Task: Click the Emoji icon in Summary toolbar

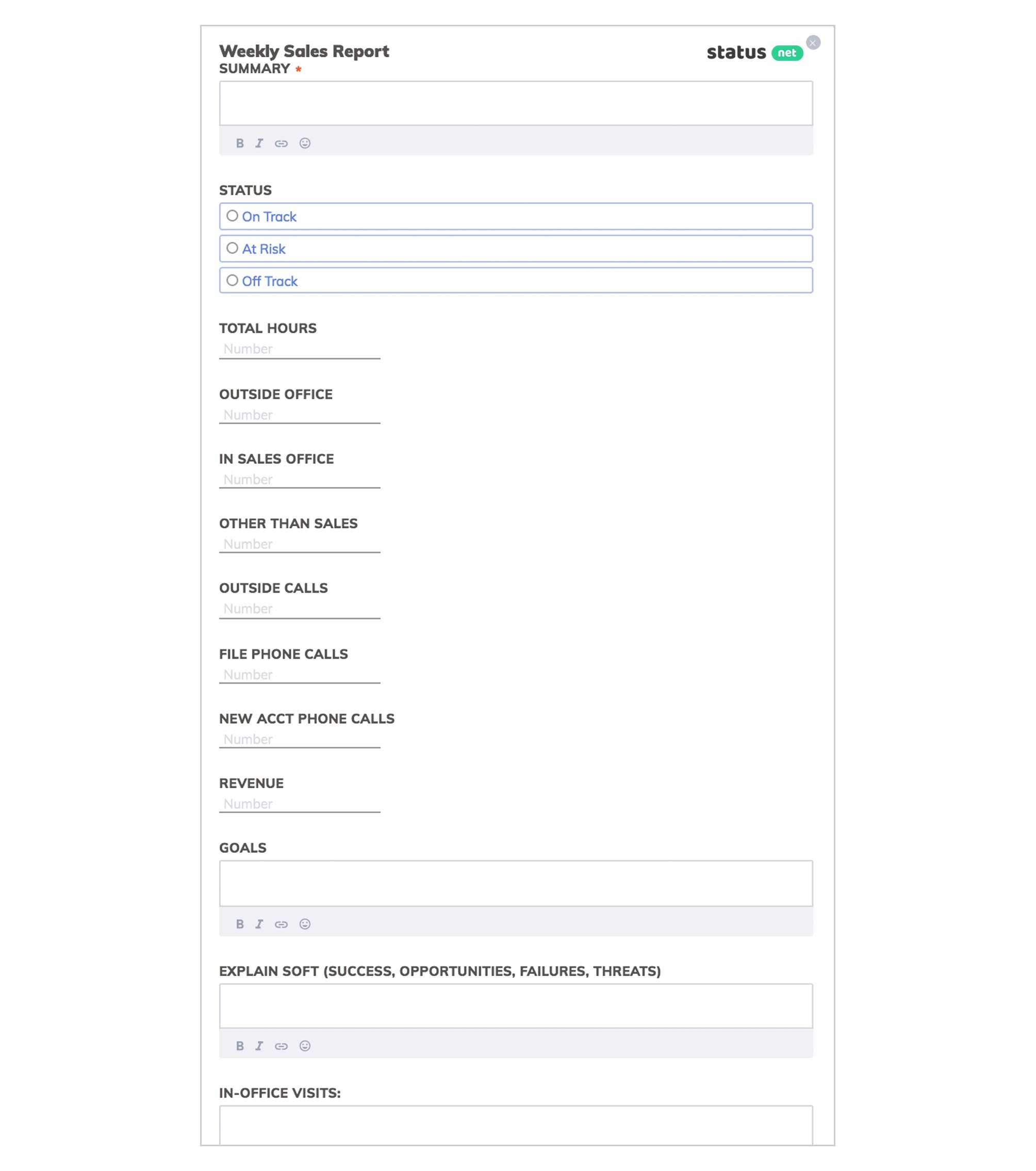Action: pyautogui.click(x=305, y=143)
